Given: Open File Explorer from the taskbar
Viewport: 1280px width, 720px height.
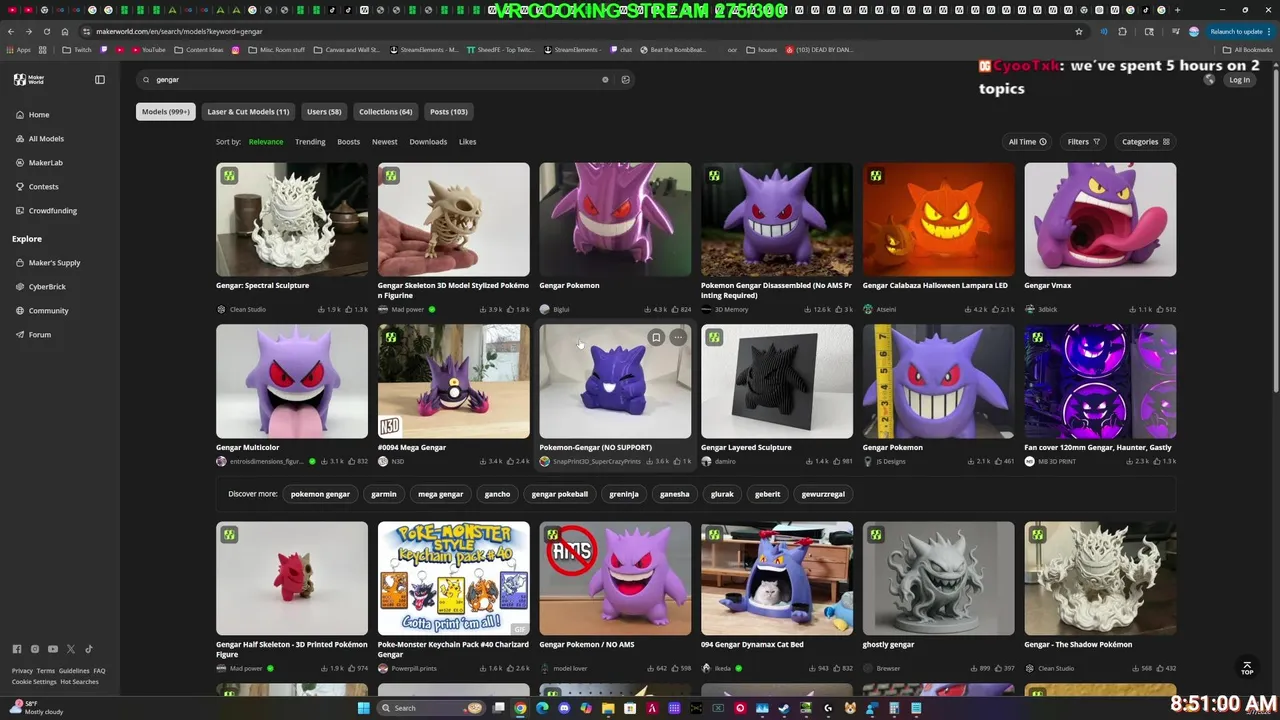Looking at the screenshot, I should click(x=608, y=708).
